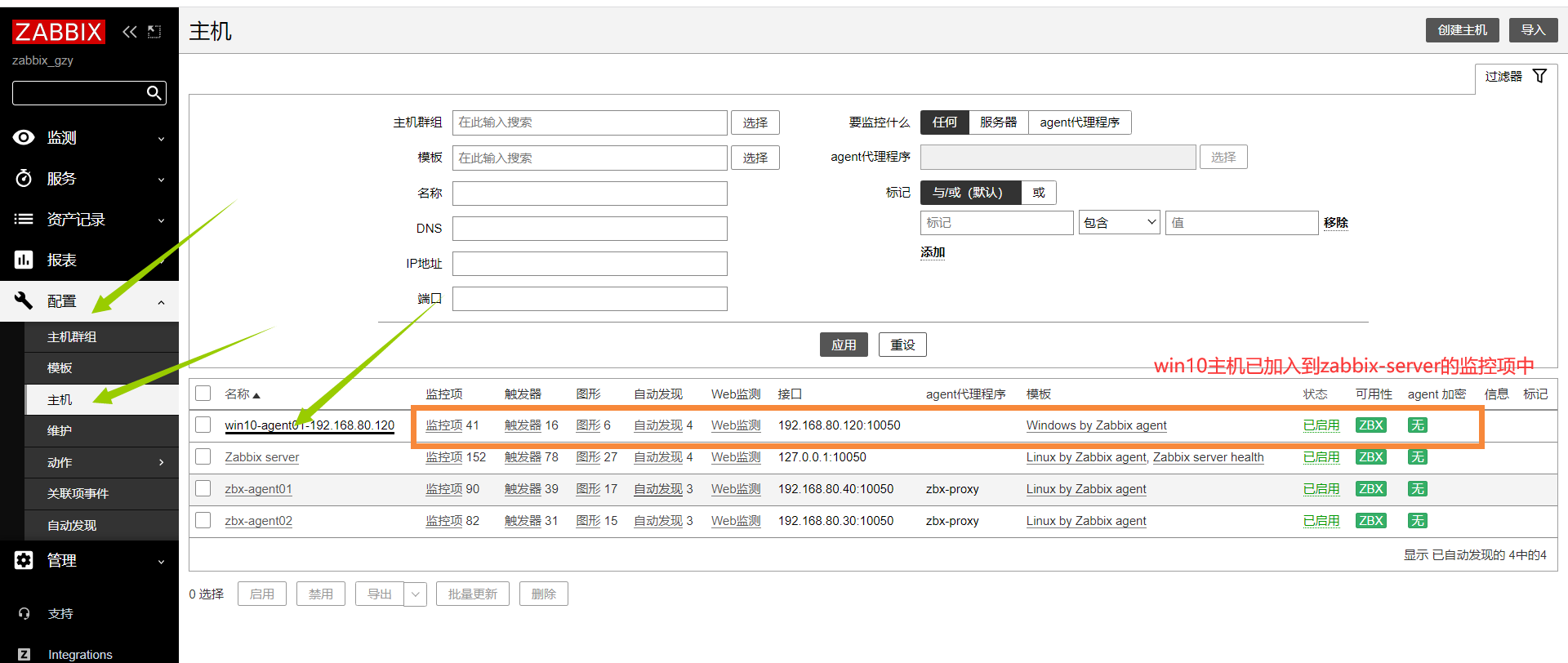Click the sidebar search magnifier icon
The image size is (1568, 663).
click(x=154, y=93)
